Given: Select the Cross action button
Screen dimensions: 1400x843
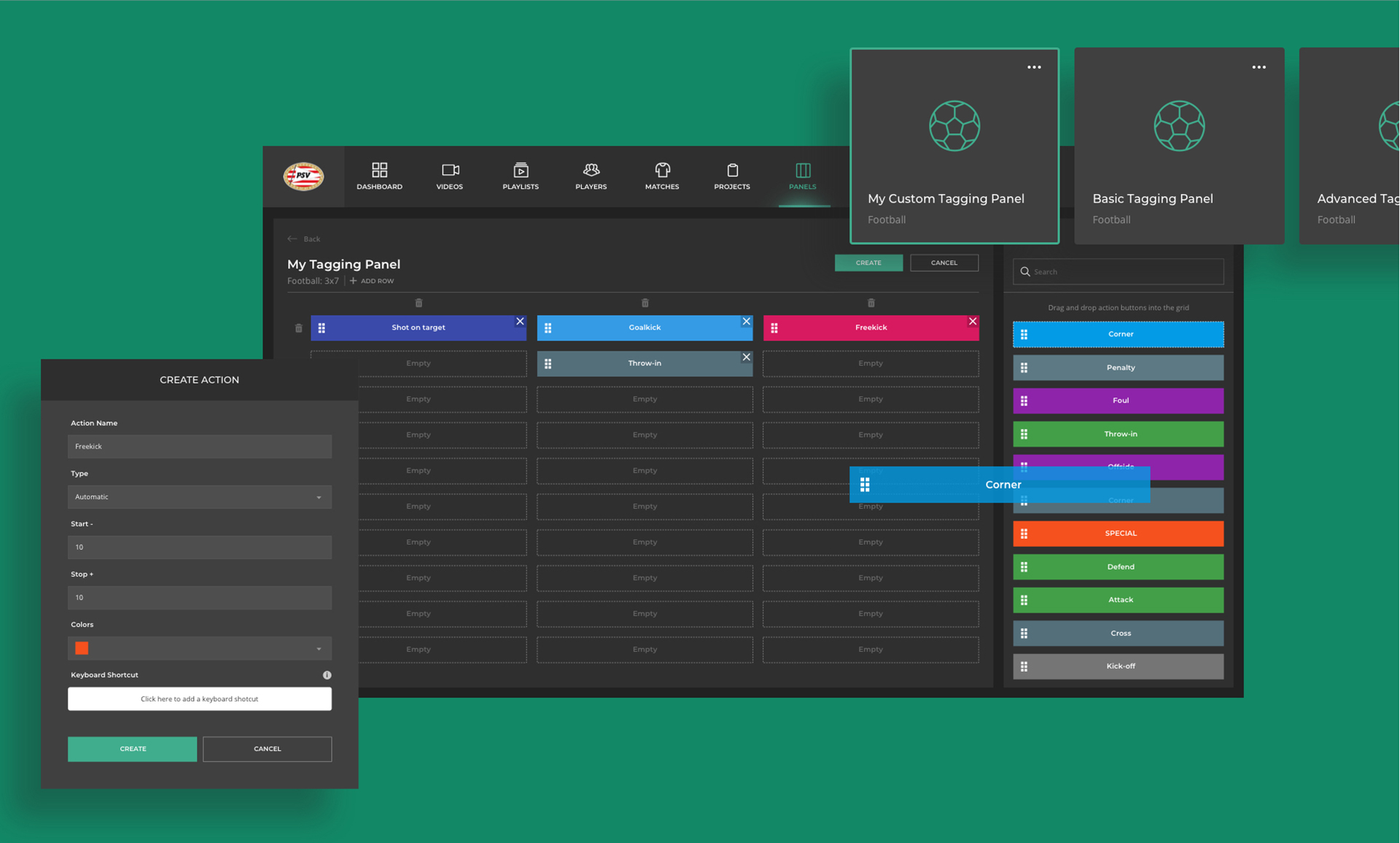Looking at the screenshot, I should point(1118,633).
